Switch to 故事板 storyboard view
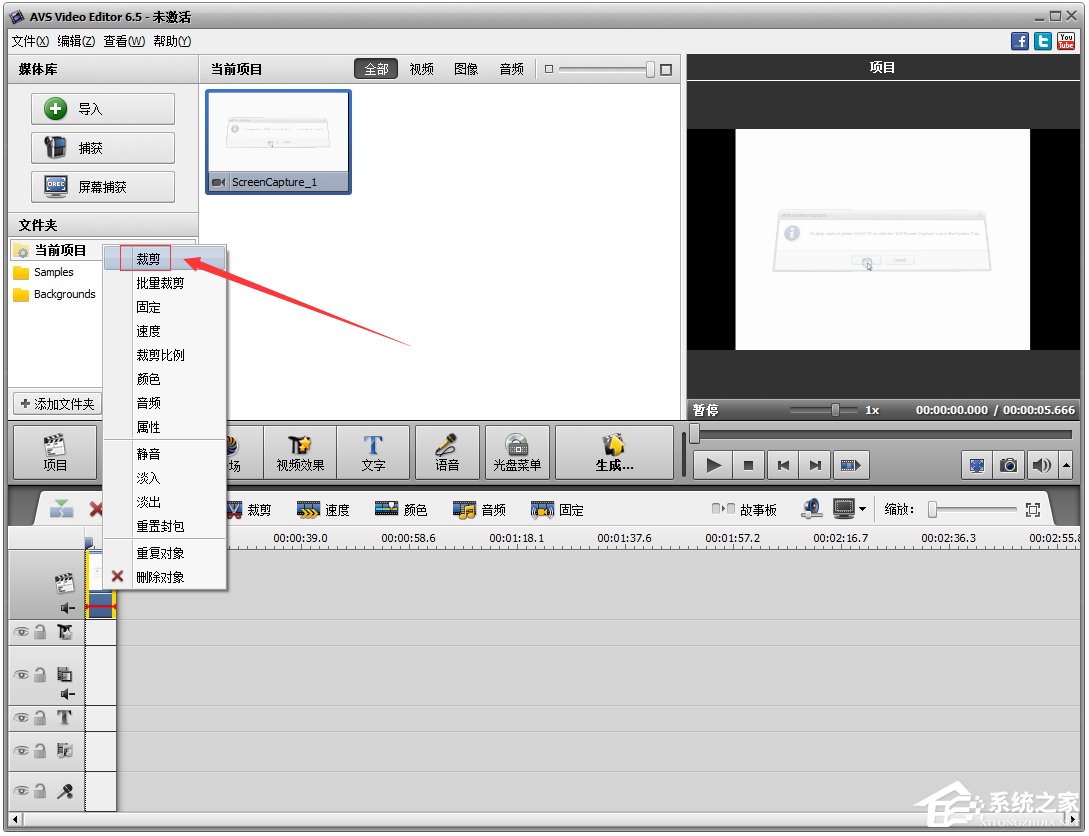Screen dimensions: 1089x836 coord(744,510)
